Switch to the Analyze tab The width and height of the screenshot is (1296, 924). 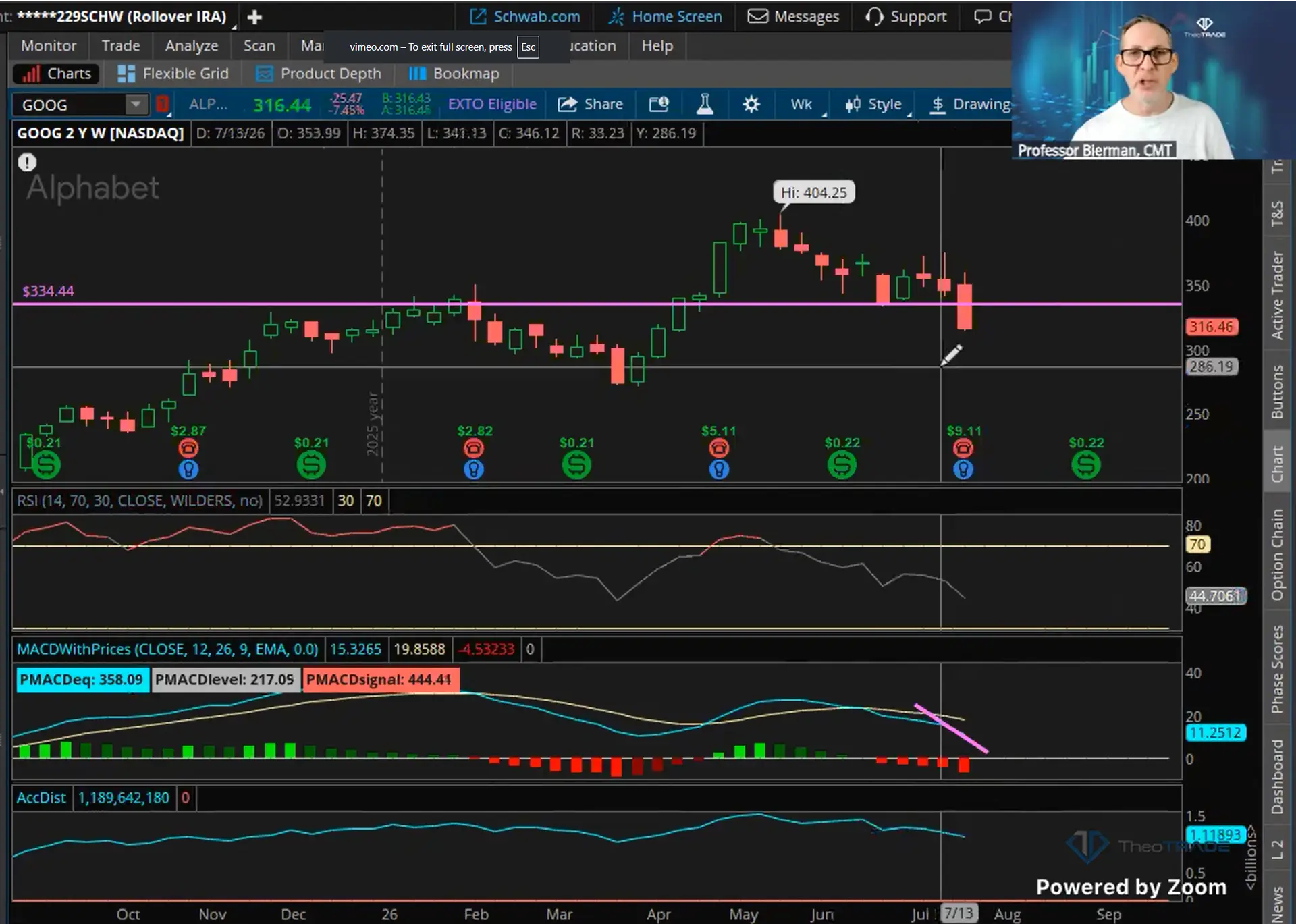tap(192, 46)
